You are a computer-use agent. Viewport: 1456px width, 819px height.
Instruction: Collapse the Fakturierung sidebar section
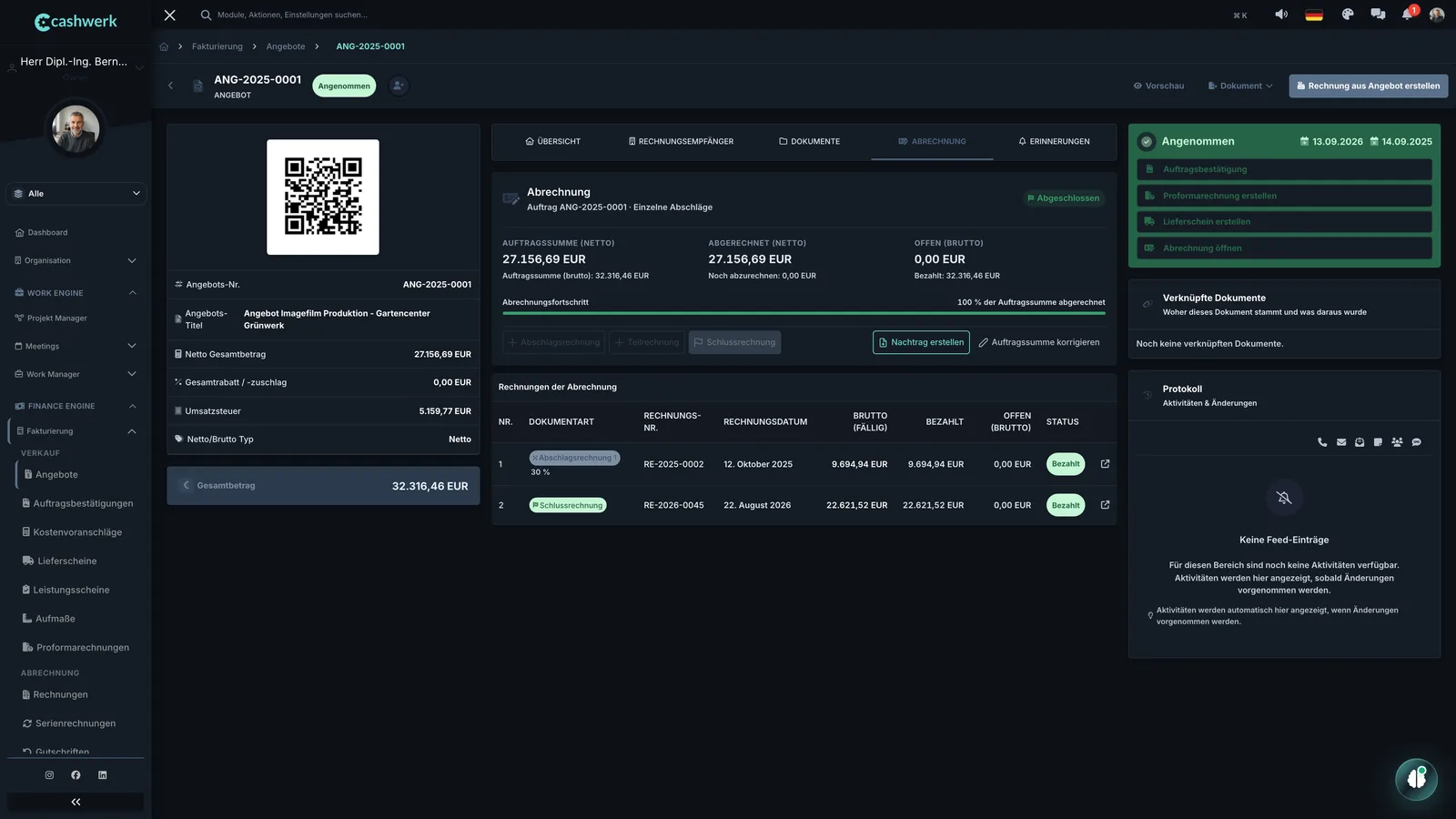pos(76,431)
